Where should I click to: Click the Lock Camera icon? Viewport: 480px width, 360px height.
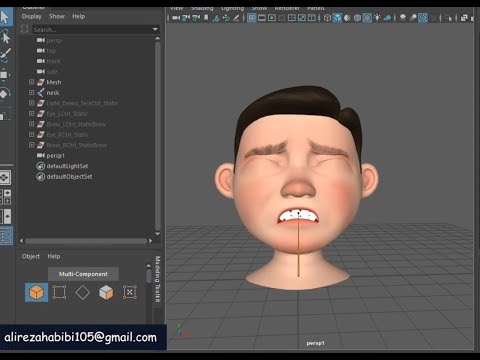(x=186, y=18)
